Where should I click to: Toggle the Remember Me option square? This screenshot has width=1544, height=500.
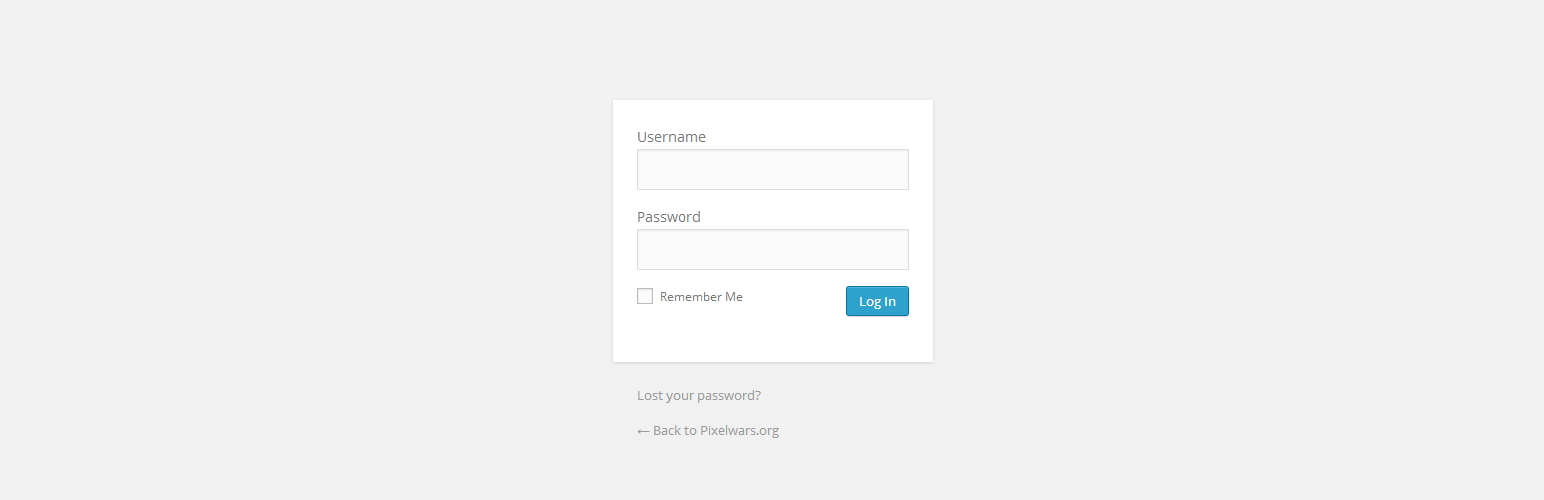(x=645, y=296)
